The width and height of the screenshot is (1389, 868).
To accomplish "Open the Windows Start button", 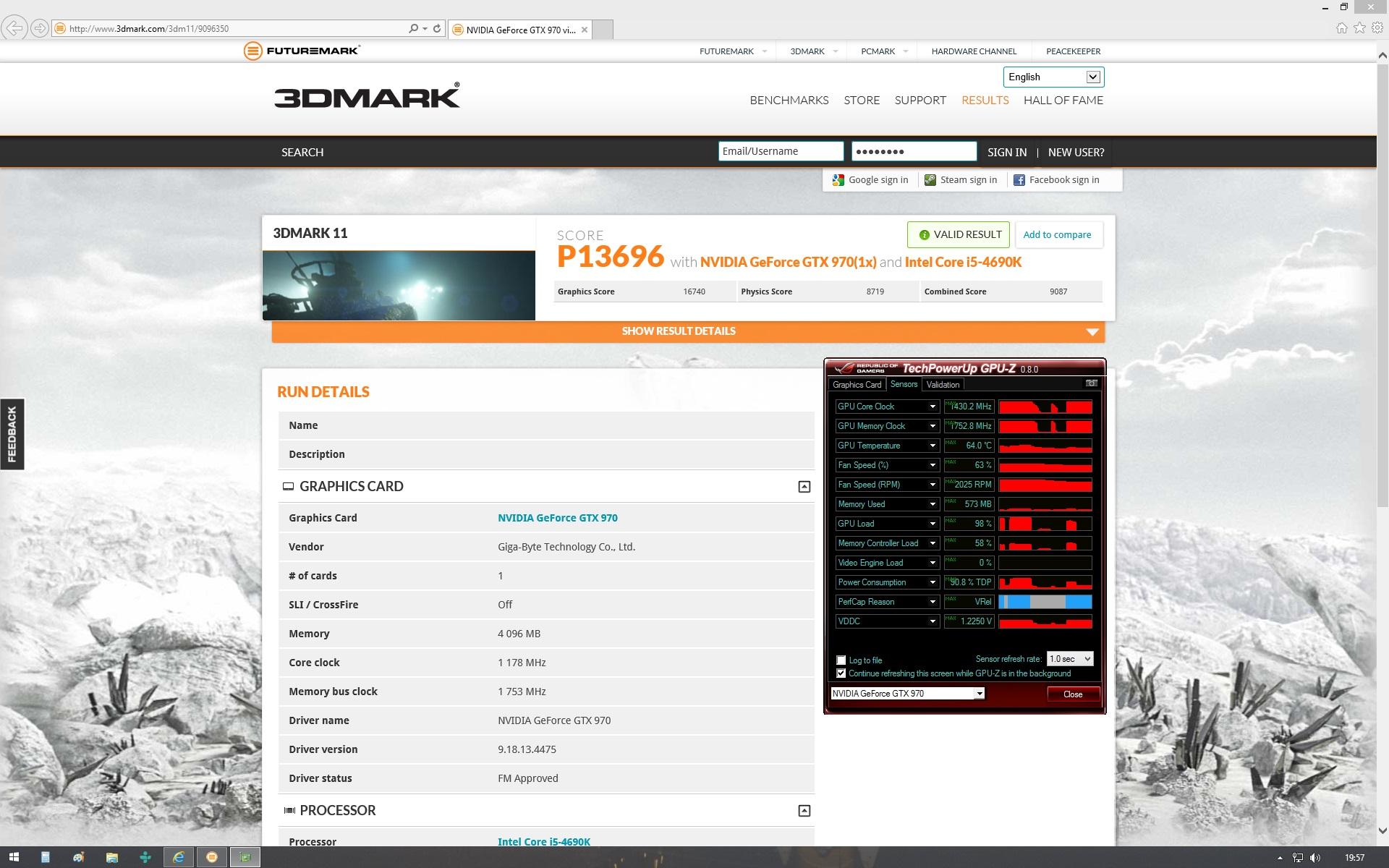I will pos(13,857).
